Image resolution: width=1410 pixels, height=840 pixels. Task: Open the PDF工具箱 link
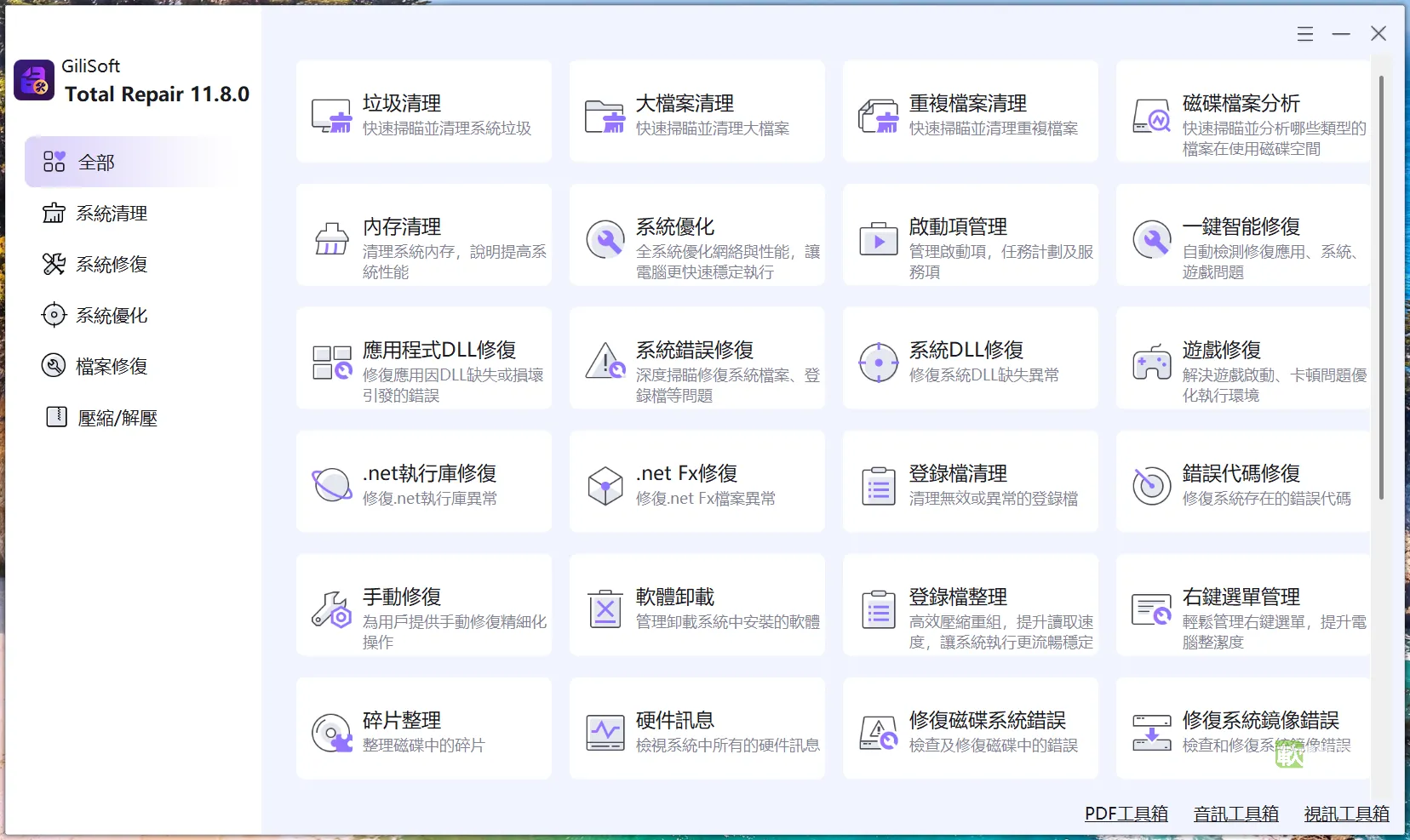coord(1126,814)
